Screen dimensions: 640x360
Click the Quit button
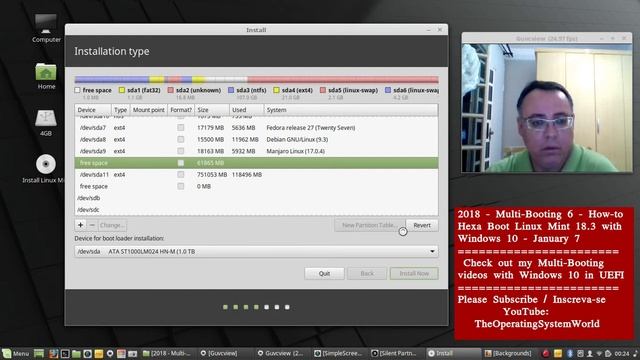click(x=324, y=273)
